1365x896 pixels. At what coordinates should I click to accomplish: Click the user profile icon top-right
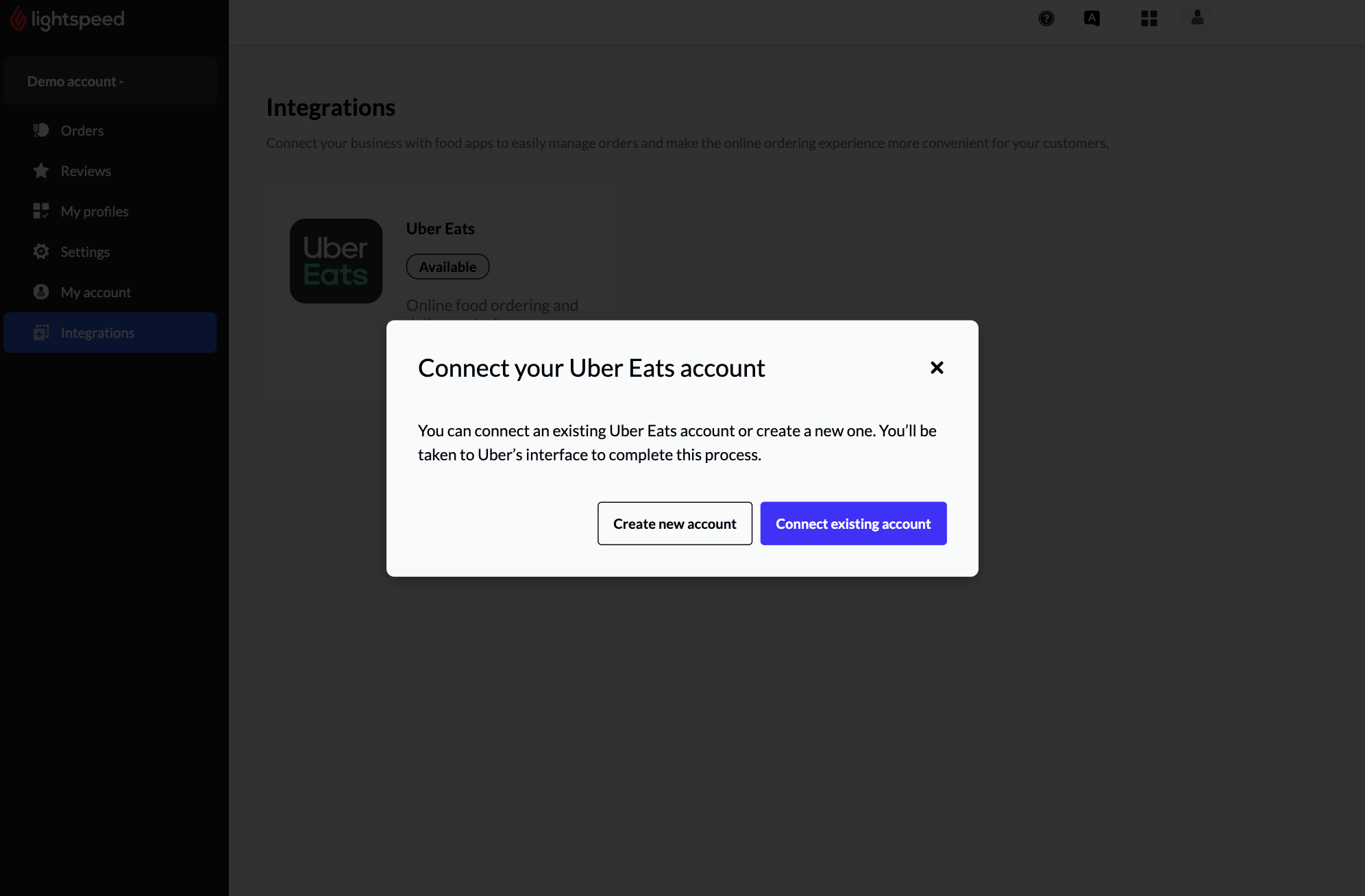pyautogui.click(x=1196, y=18)
